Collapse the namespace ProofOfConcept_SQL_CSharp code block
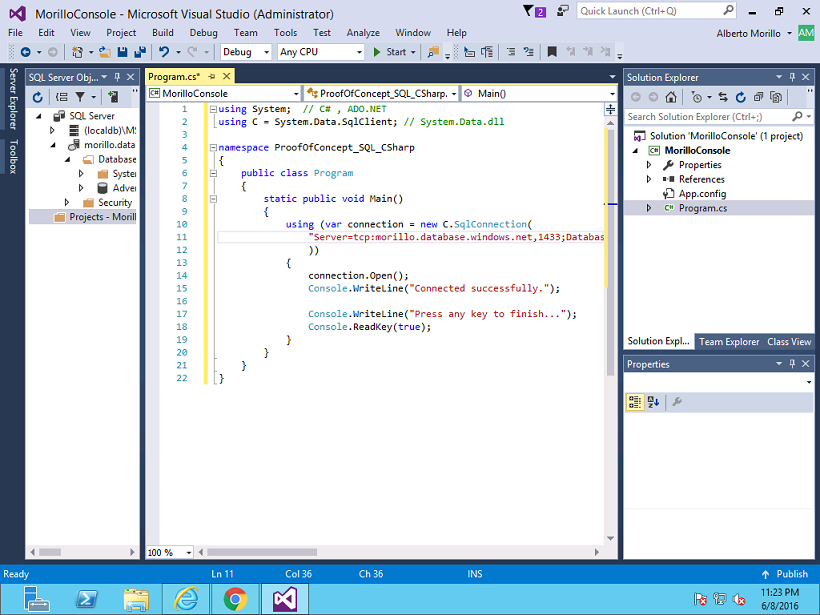 coord(213,148)
